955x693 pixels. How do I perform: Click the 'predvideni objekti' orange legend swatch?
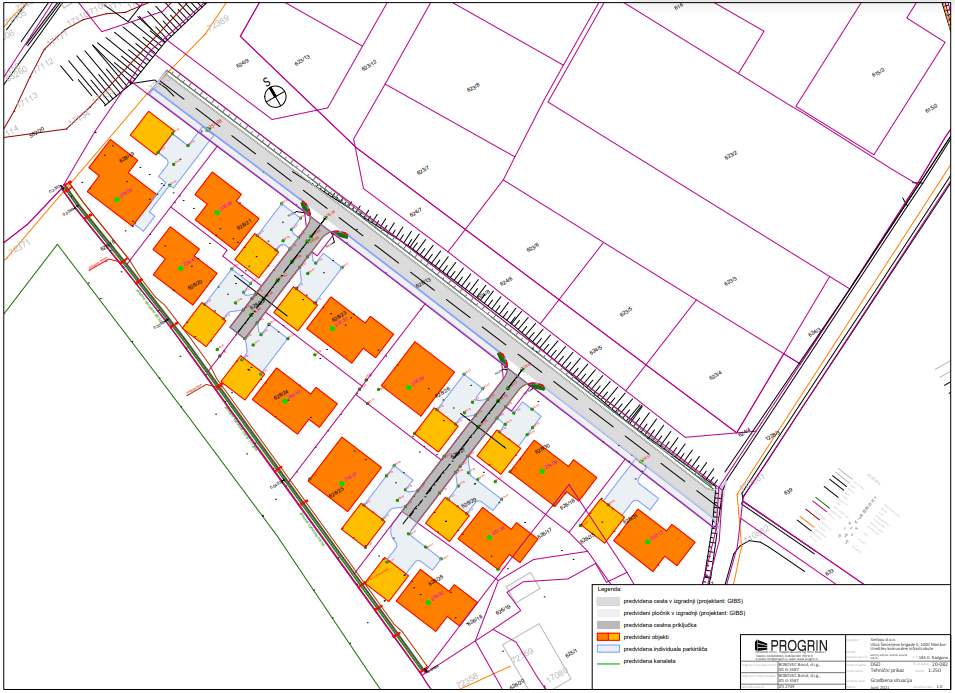(608, 636)
